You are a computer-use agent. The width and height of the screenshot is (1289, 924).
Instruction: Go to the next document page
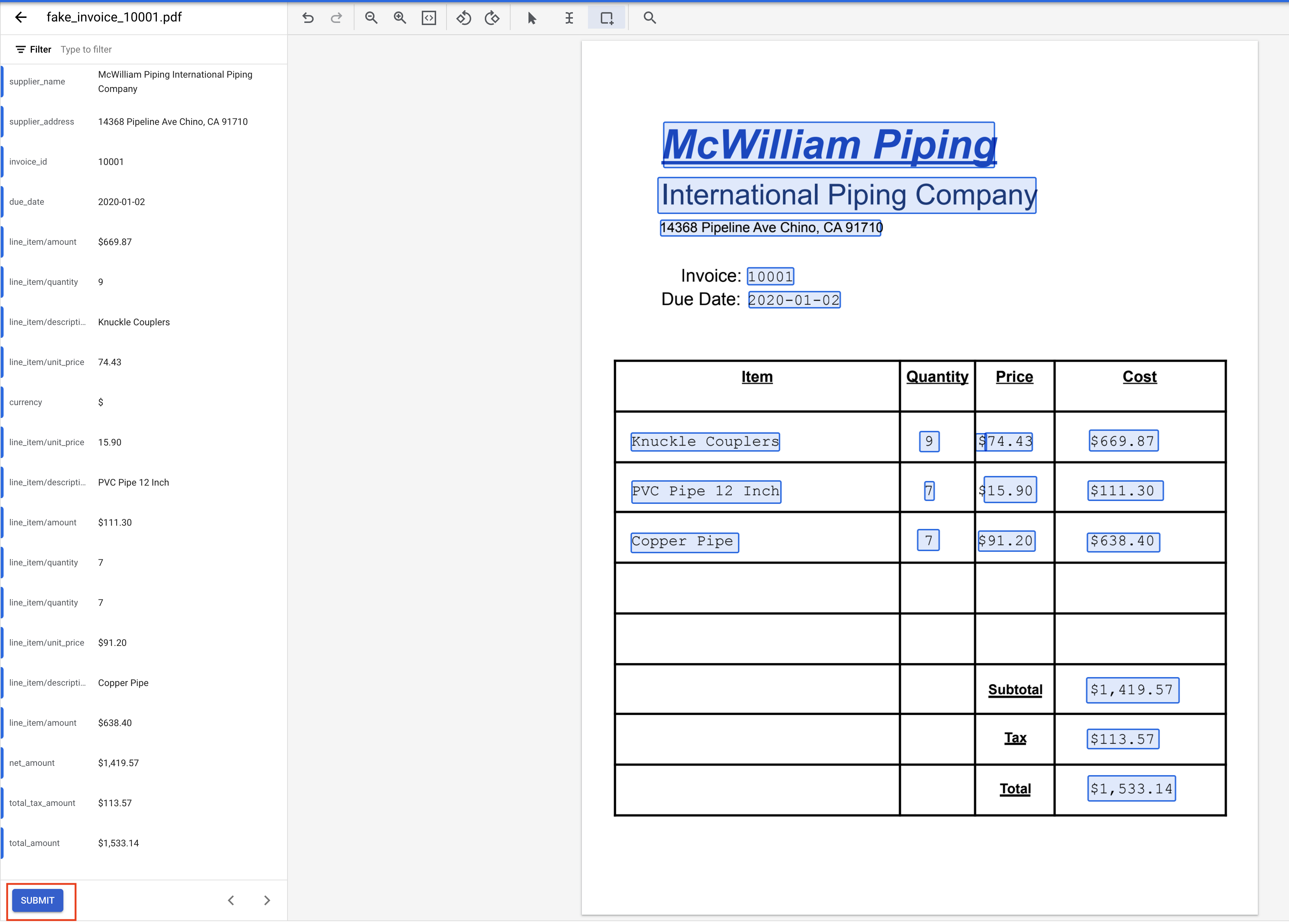coord(266,900)
